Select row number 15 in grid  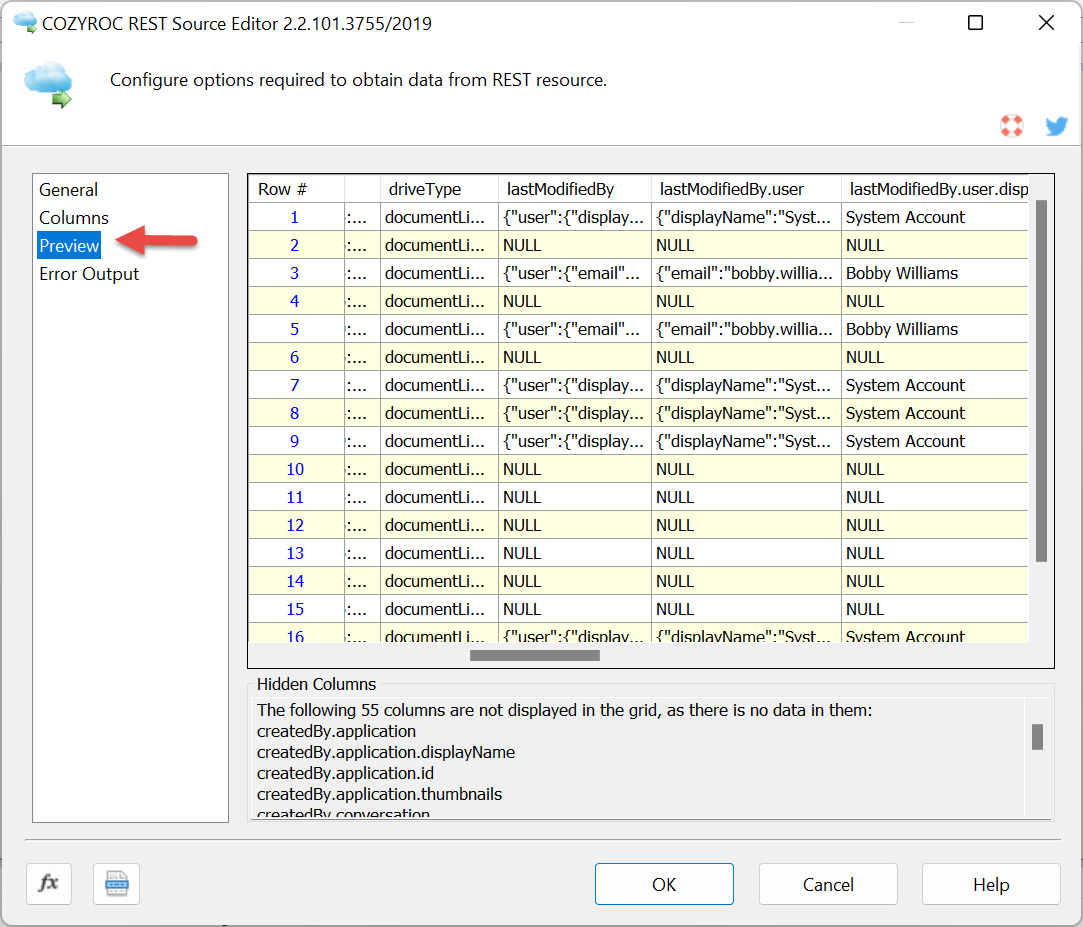pyautogui.click(x=295, y=609)
